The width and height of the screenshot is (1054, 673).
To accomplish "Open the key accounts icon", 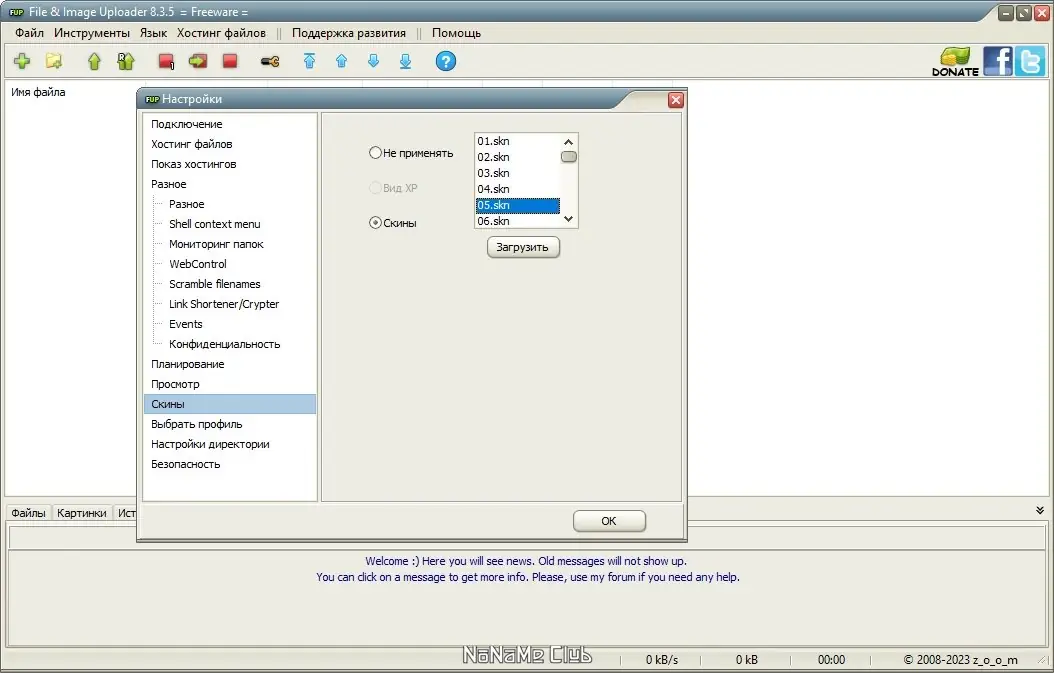I will tap(270, 62).
